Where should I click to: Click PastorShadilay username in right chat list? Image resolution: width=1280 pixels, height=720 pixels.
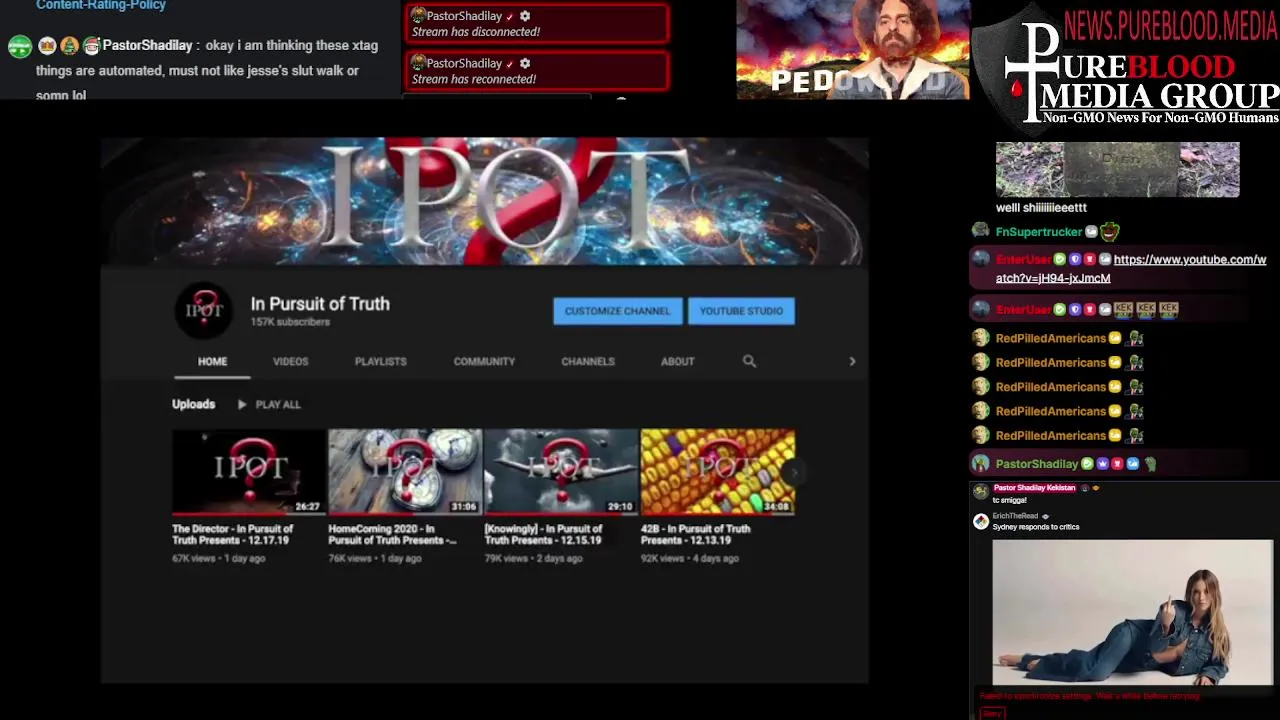1036,464
